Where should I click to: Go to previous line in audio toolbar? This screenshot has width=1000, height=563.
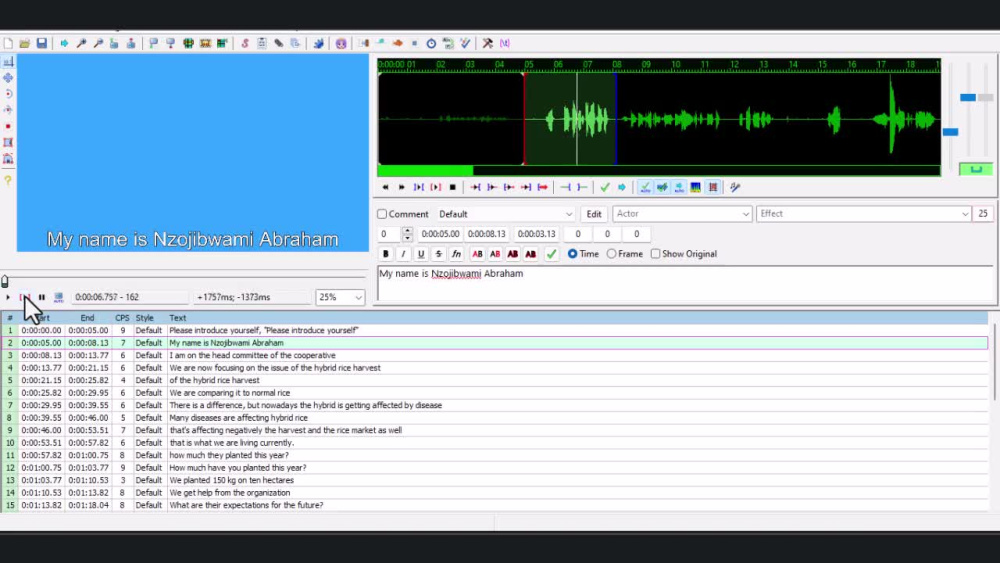pyautogui.click(x=385, y=187)
